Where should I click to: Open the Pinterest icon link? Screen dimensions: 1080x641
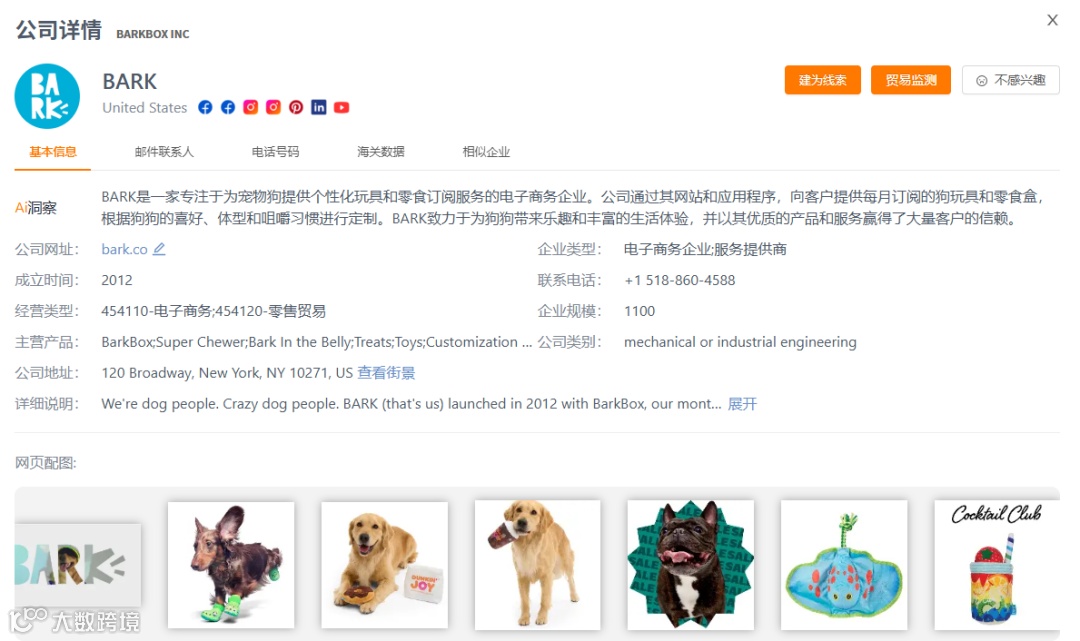click(296, 107)
